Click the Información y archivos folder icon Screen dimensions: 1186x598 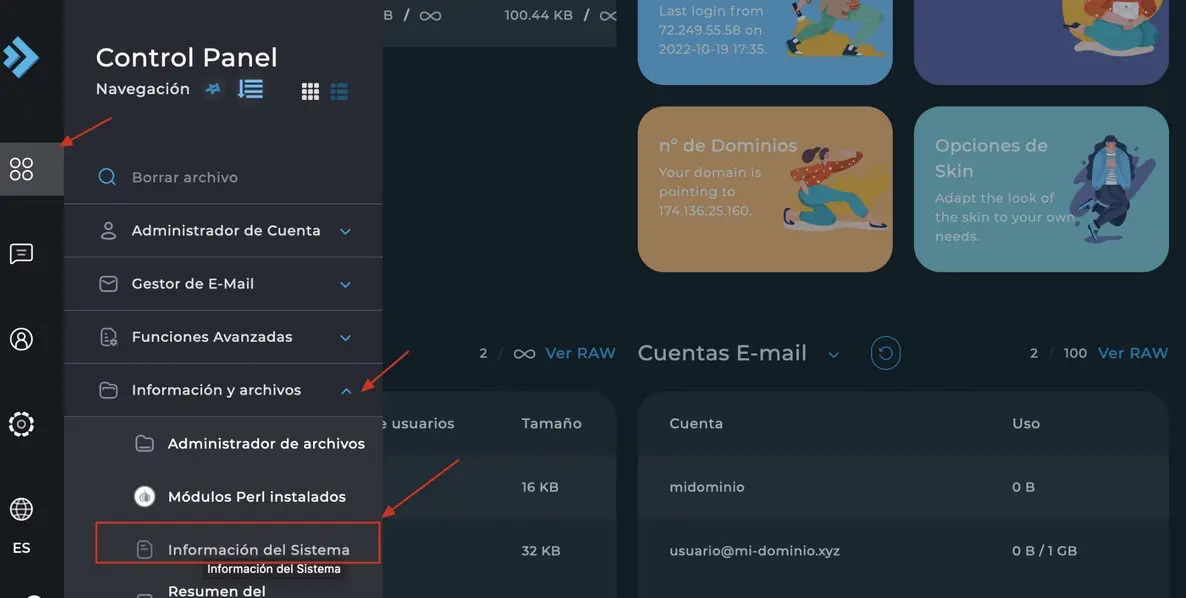point(108,390)
